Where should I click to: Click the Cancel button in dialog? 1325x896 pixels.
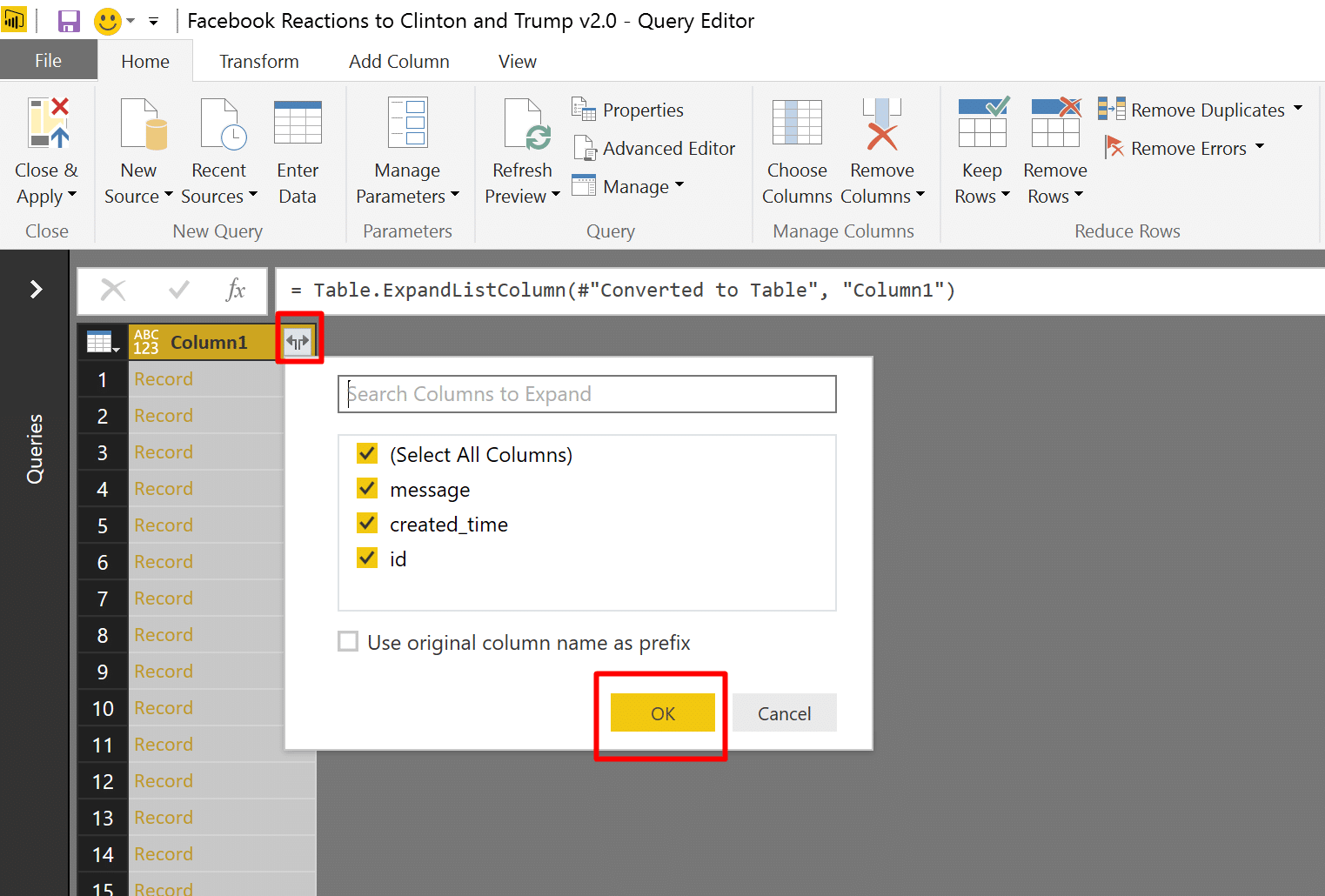coord(785,713)
